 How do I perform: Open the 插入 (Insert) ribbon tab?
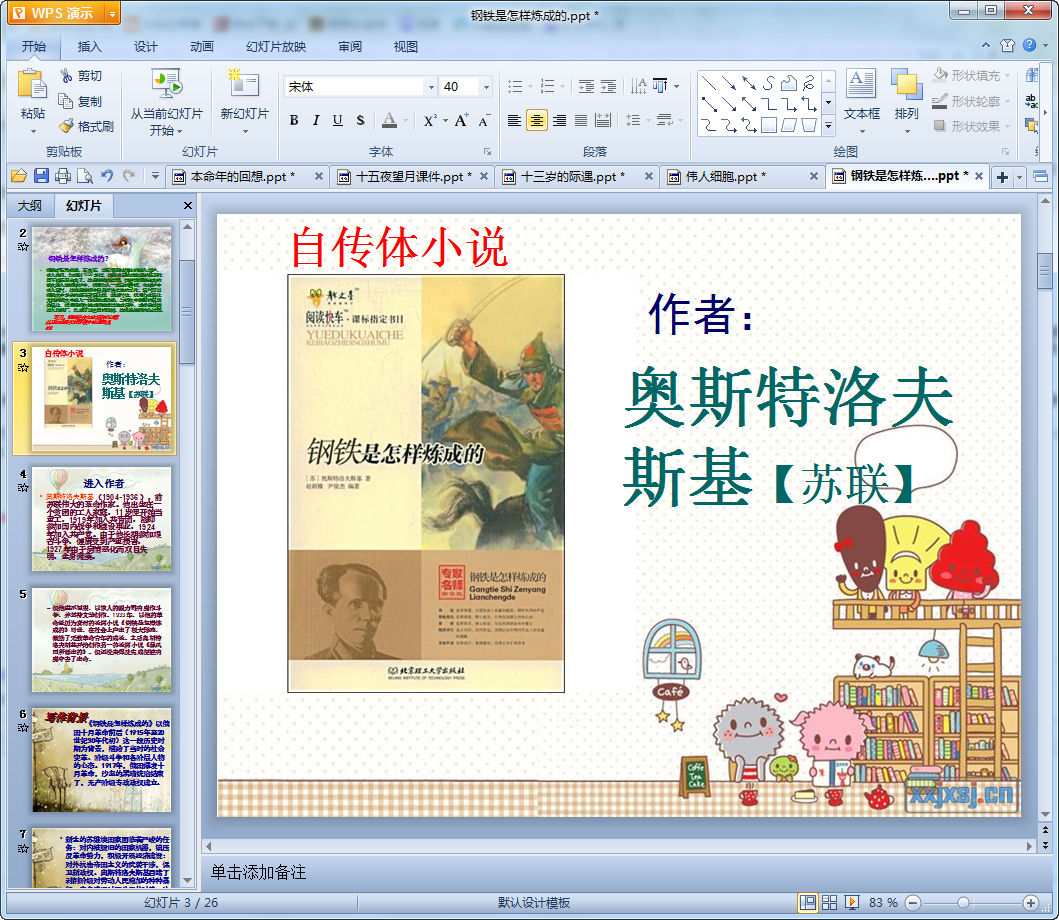(x=89, y=47)
